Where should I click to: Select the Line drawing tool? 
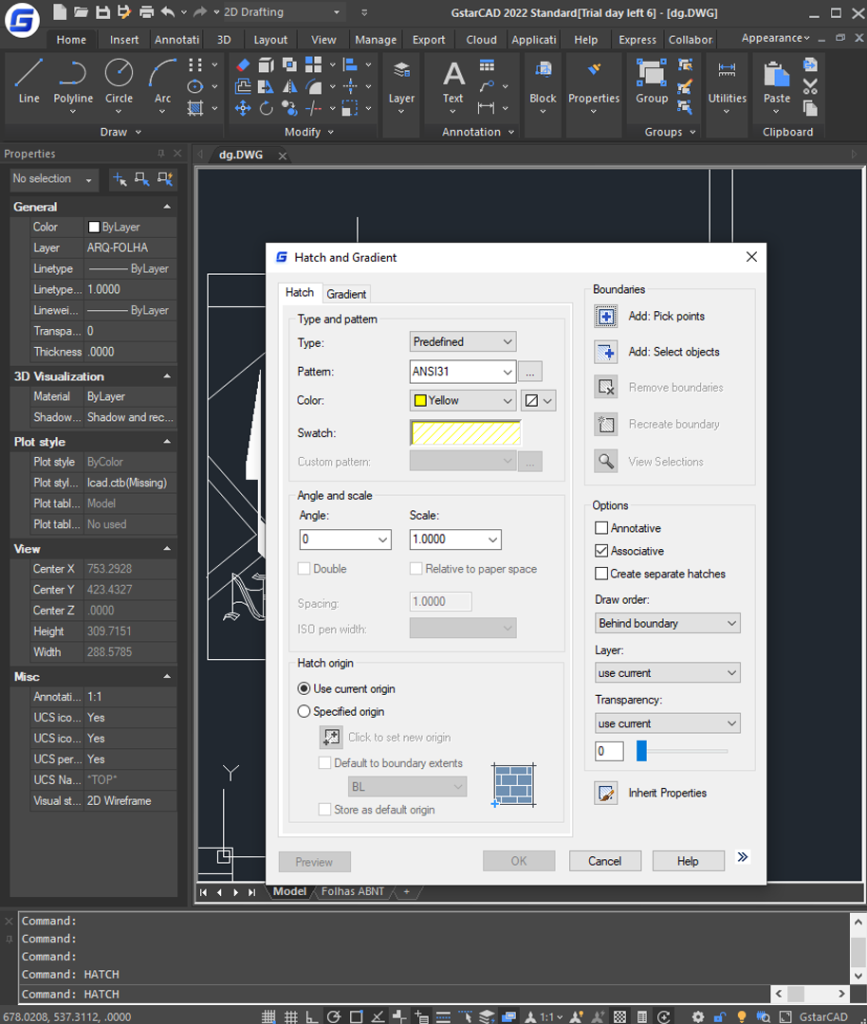point(29,82)
